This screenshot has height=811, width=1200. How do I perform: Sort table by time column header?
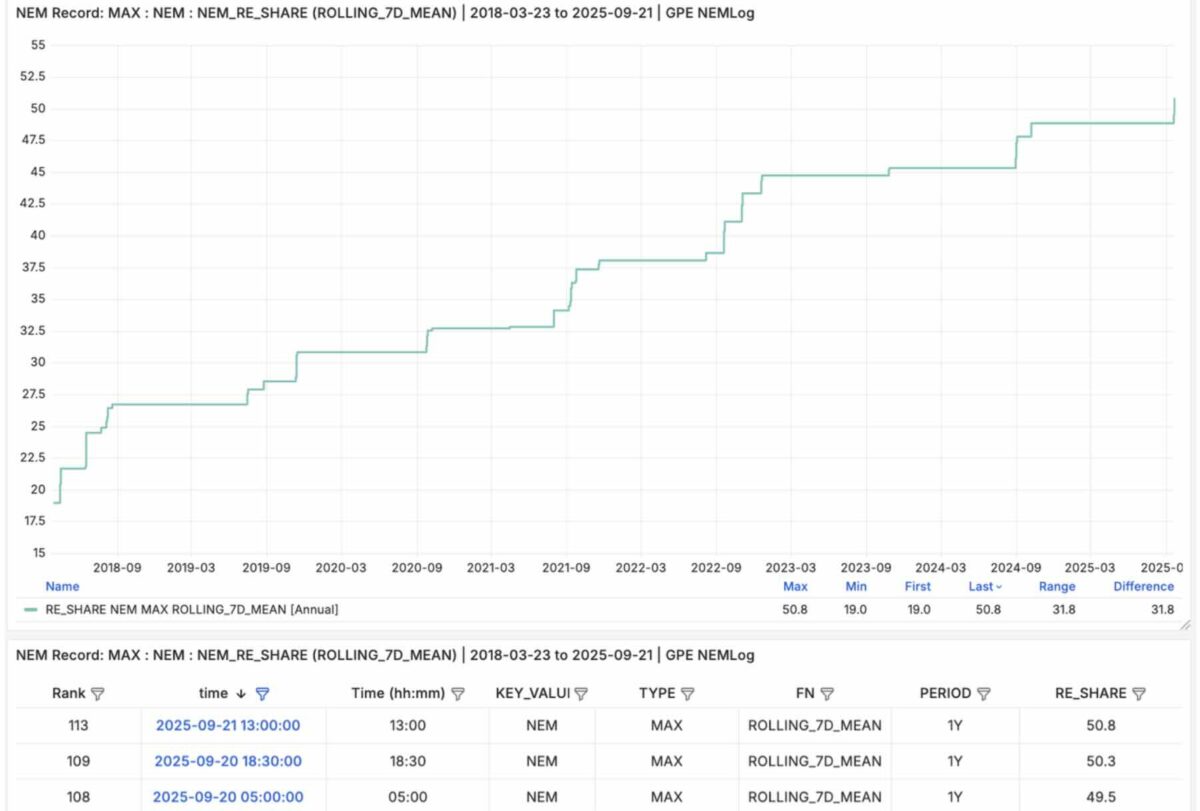[x=213, y=693]
